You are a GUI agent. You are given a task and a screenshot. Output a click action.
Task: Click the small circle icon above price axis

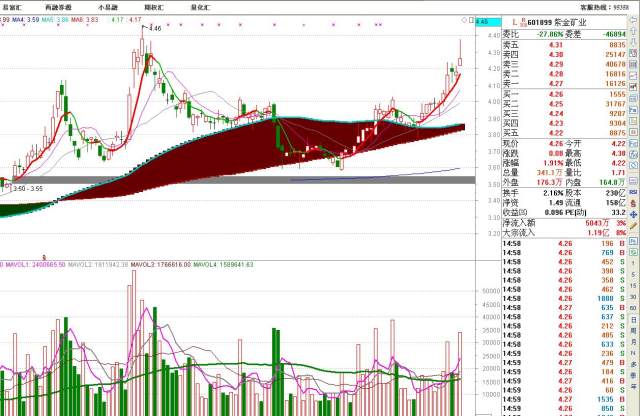pos(464,20)
